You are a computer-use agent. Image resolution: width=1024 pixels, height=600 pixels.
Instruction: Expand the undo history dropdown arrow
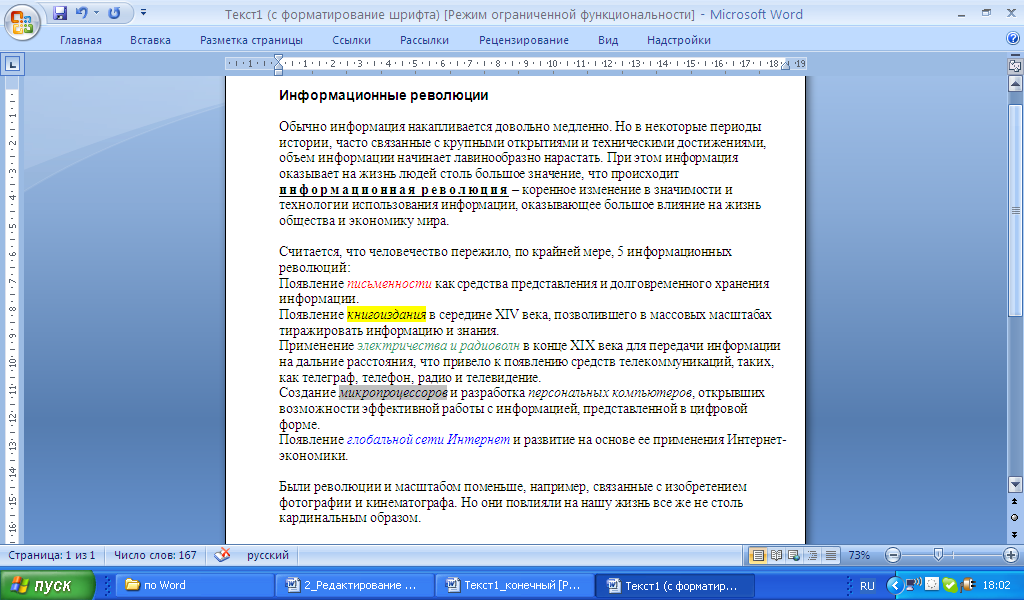coord(97,13)
